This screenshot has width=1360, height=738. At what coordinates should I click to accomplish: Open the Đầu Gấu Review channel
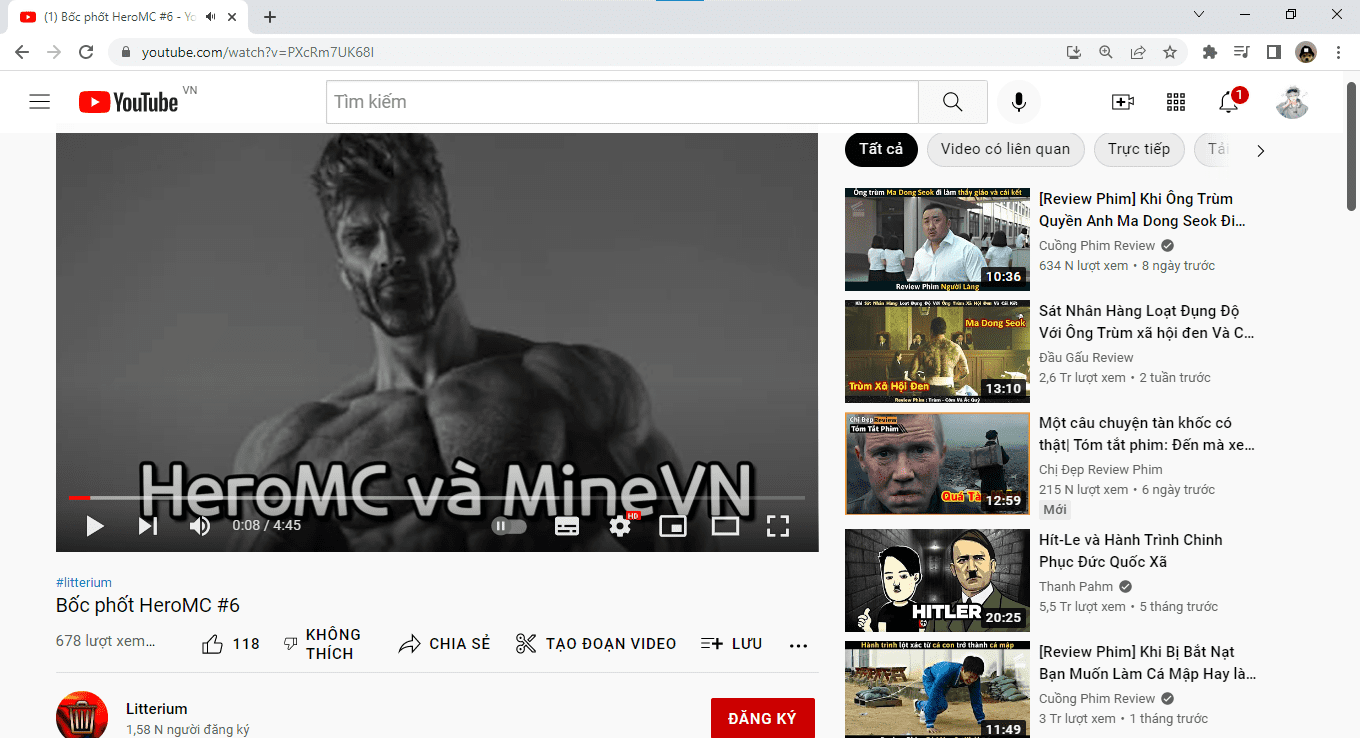1086,357
